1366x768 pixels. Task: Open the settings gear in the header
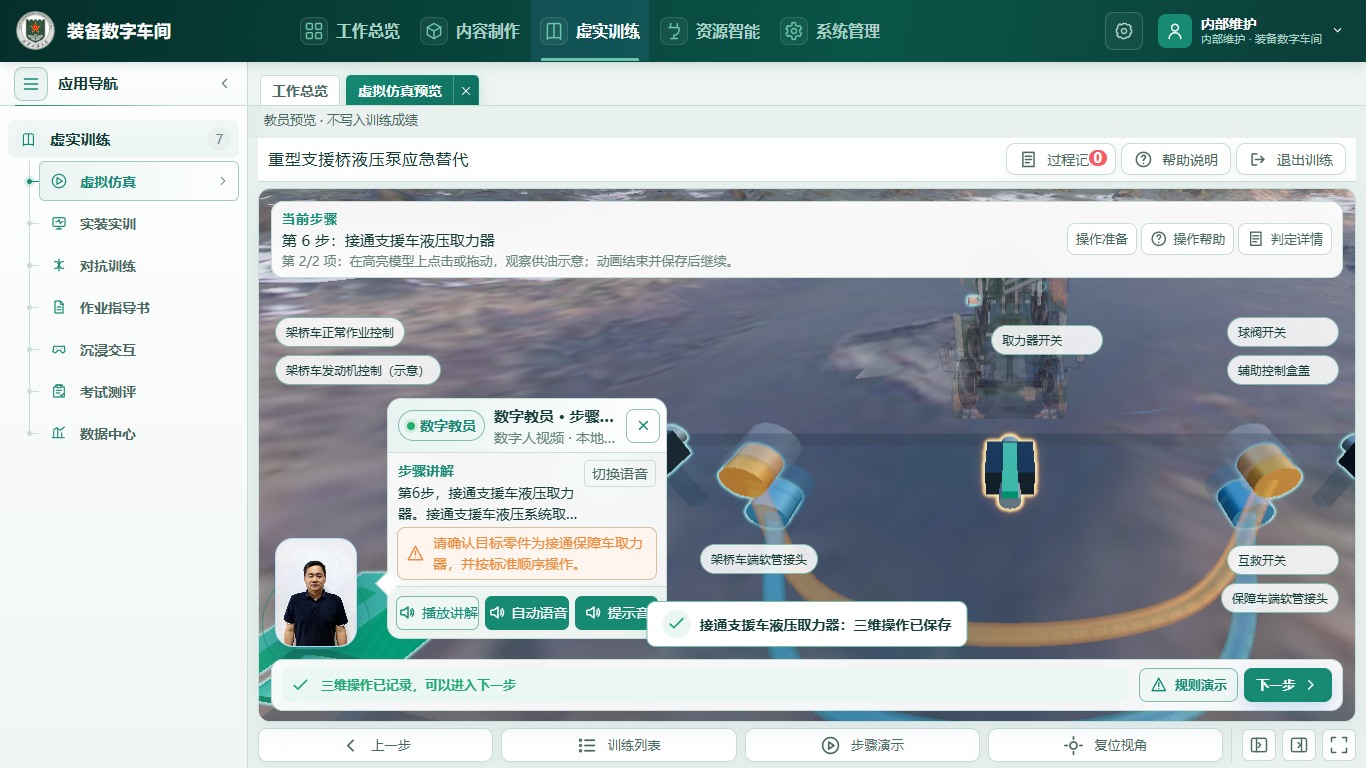1123,31
